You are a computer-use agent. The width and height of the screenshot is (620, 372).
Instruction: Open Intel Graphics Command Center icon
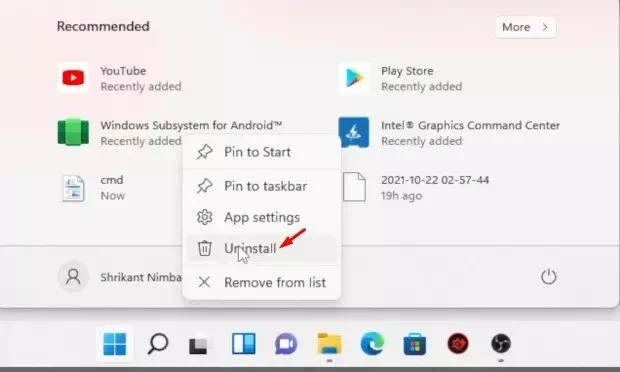[x=354, y=132]
